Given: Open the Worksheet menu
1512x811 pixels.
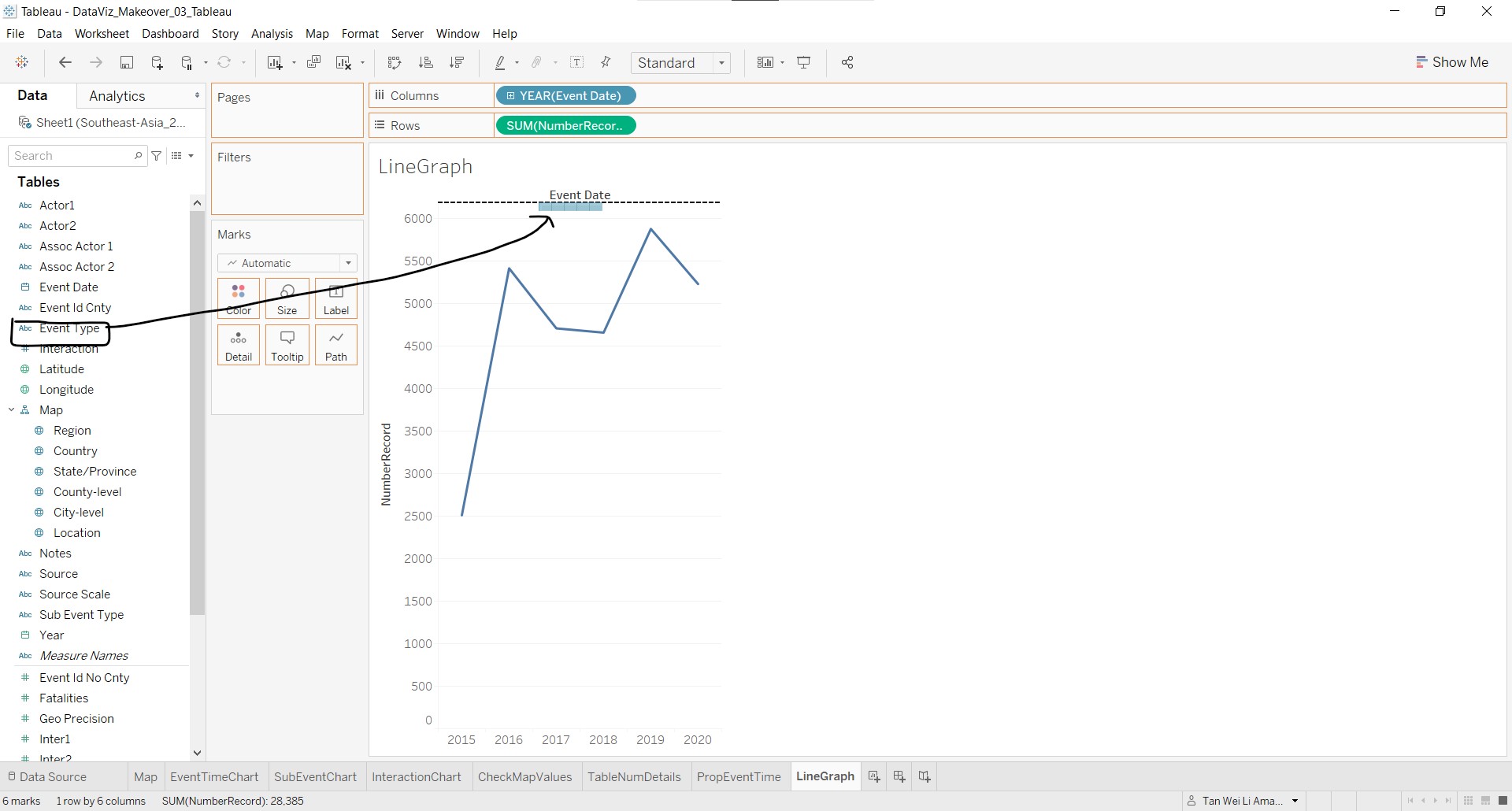Looking at the screenshot, I should point(102,34).
